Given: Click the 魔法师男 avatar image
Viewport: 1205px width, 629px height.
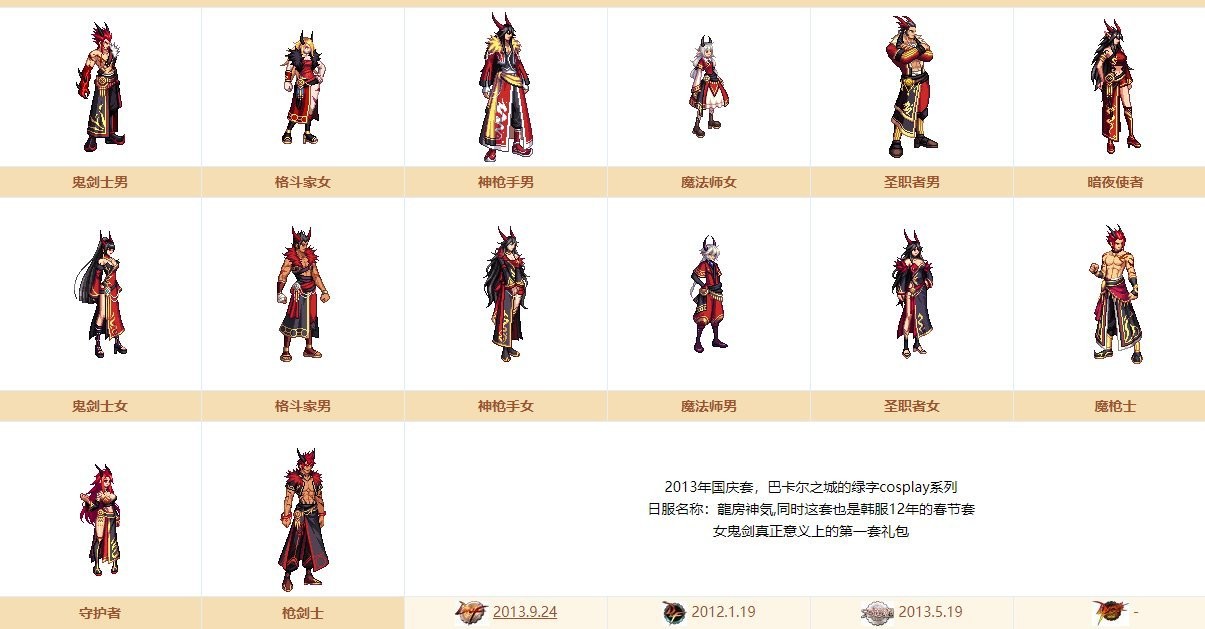Looking at the screenshot, I should click(x=710, y=292).
